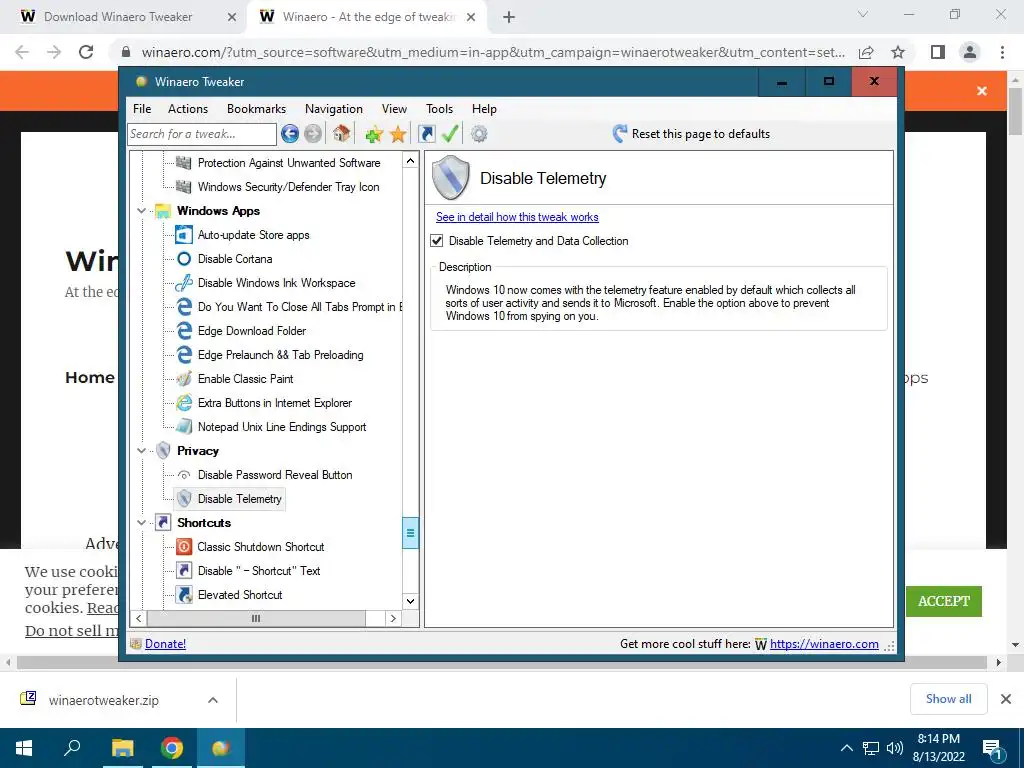Viewport: 1024px width, 768px height.
Task: Open the Tools menu
Action: click(x=440, y=109)
